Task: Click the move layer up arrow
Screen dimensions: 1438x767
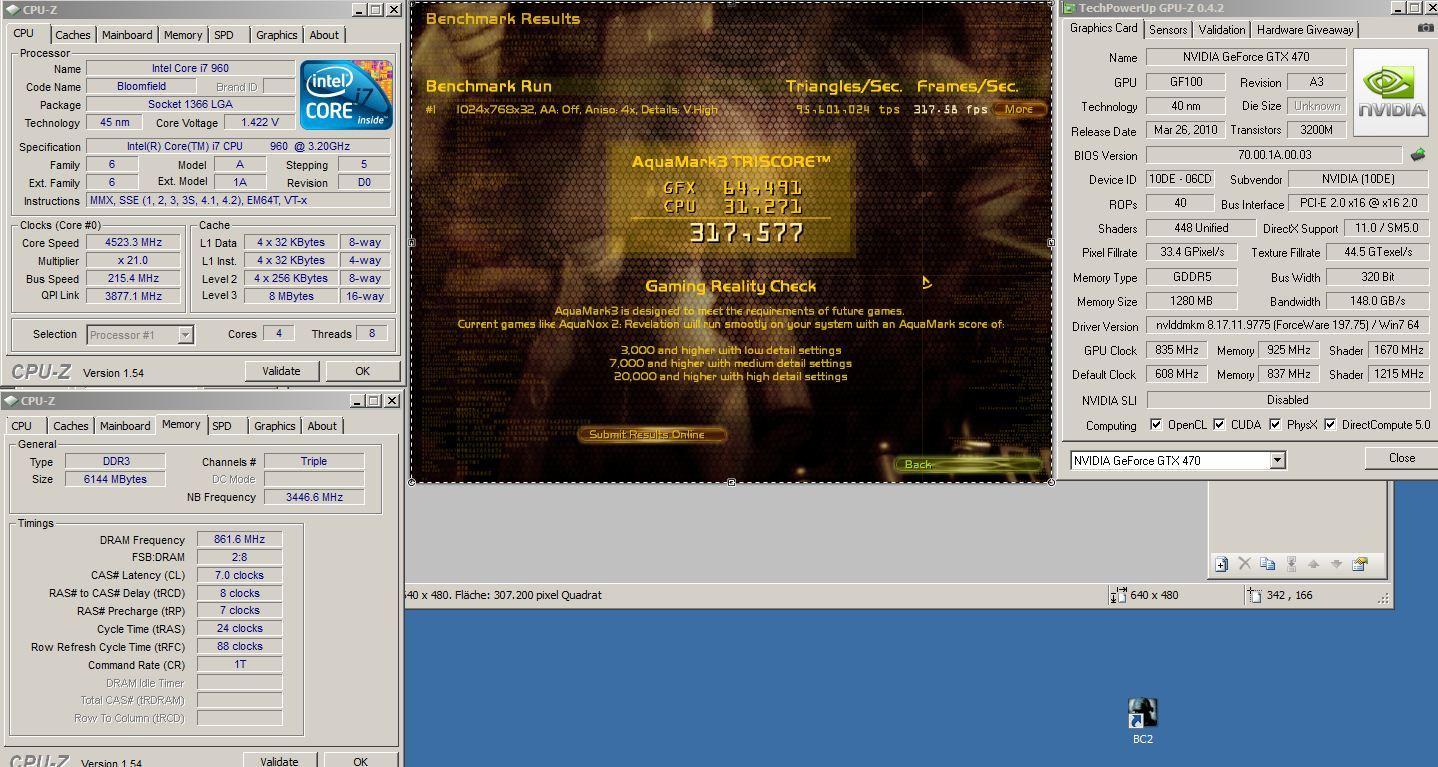Action: tap(1313, 564)
